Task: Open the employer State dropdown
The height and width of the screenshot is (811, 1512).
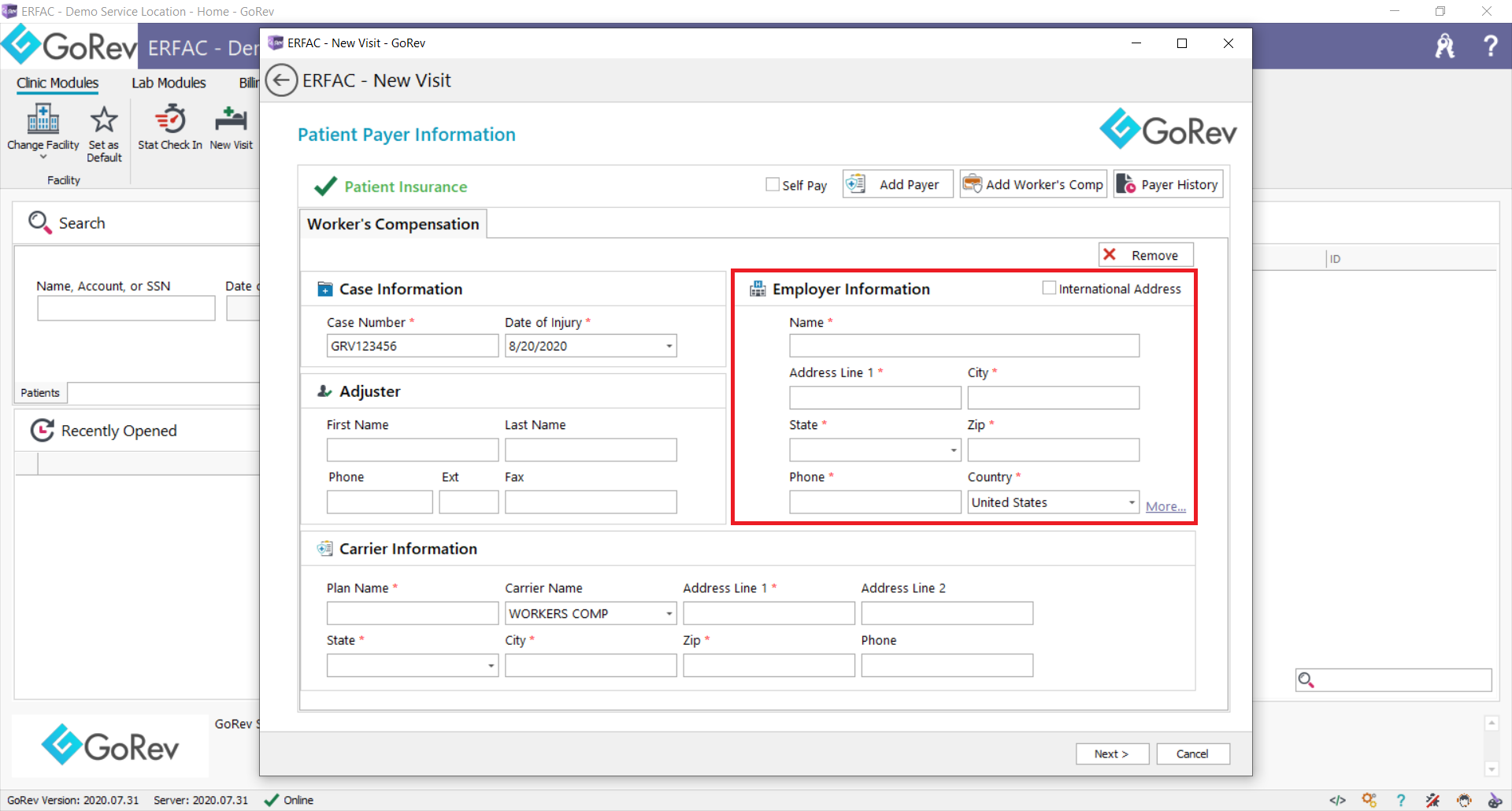Action: [954, 450]
